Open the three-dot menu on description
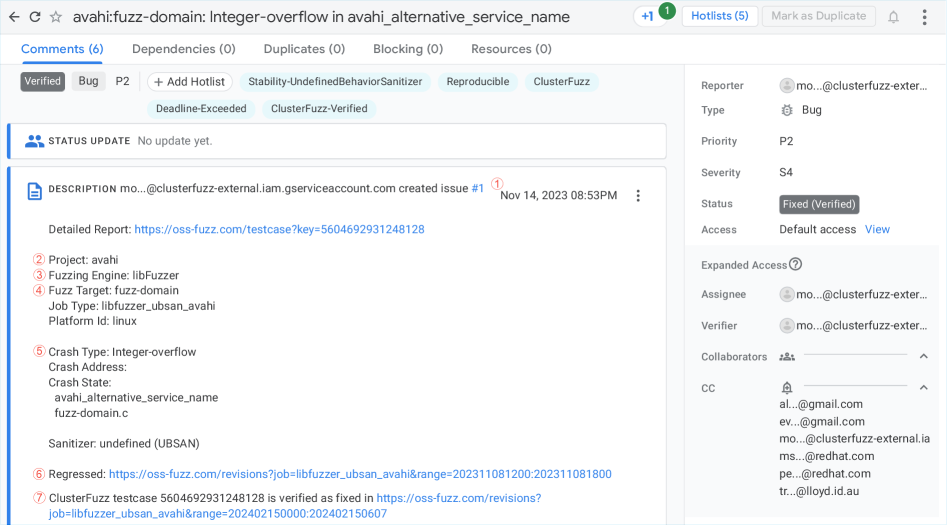Screen dimensions: 947x525 [x=638, y=196]
